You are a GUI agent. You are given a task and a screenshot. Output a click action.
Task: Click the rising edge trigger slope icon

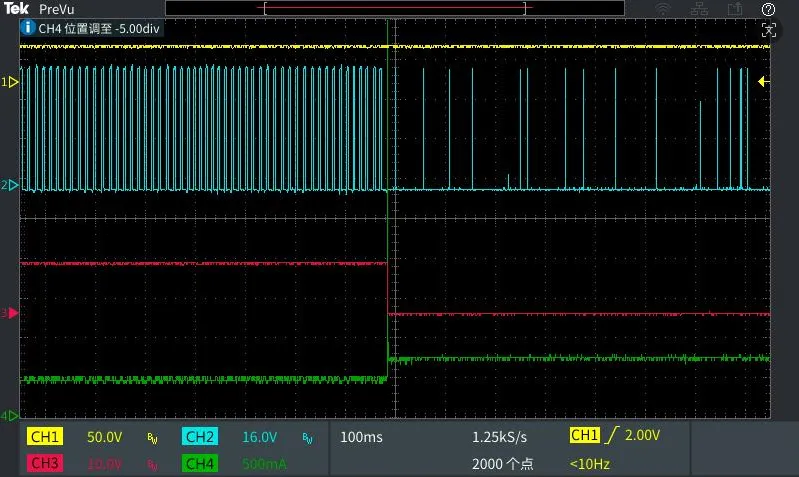click(611, 435)
